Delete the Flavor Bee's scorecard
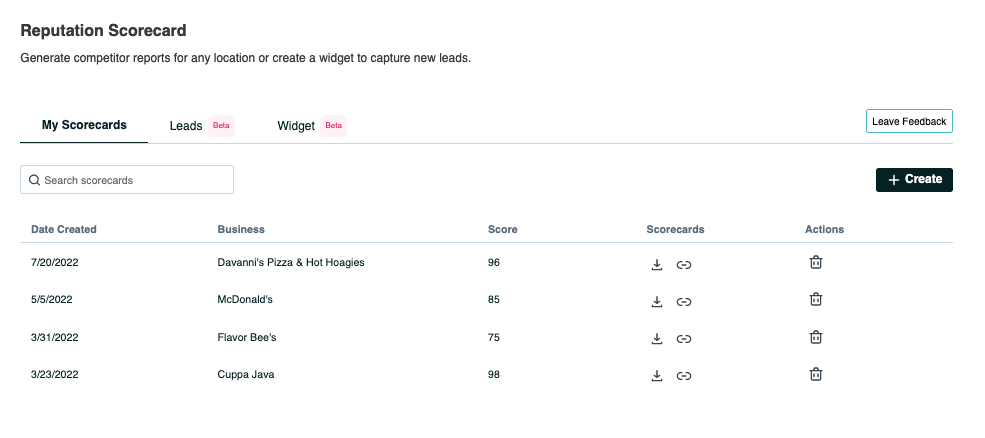 point(816,337)
